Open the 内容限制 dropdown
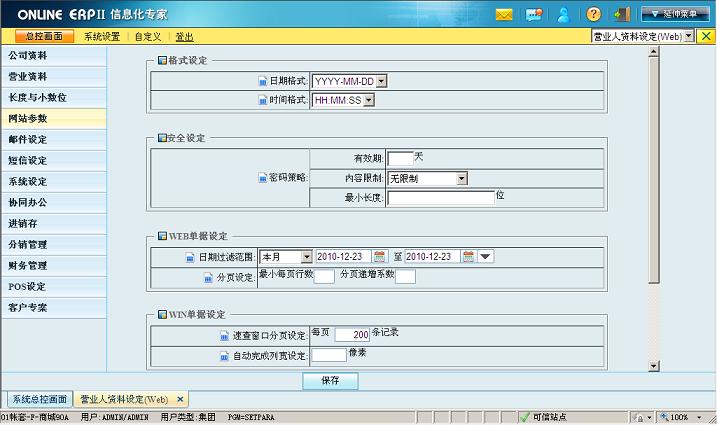 coord(462,178)
